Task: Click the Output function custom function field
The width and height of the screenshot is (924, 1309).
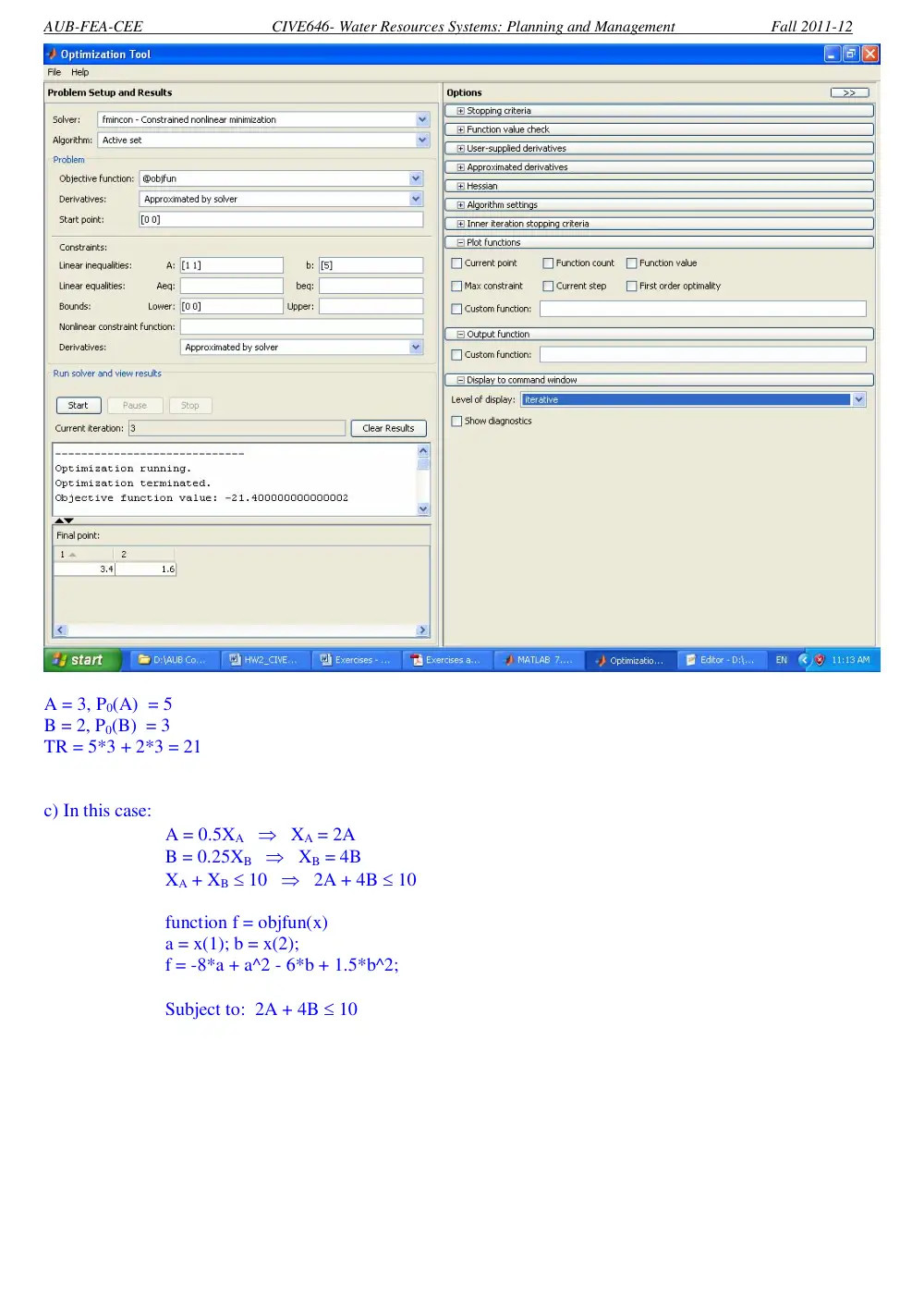Action: tap(703, 354)
